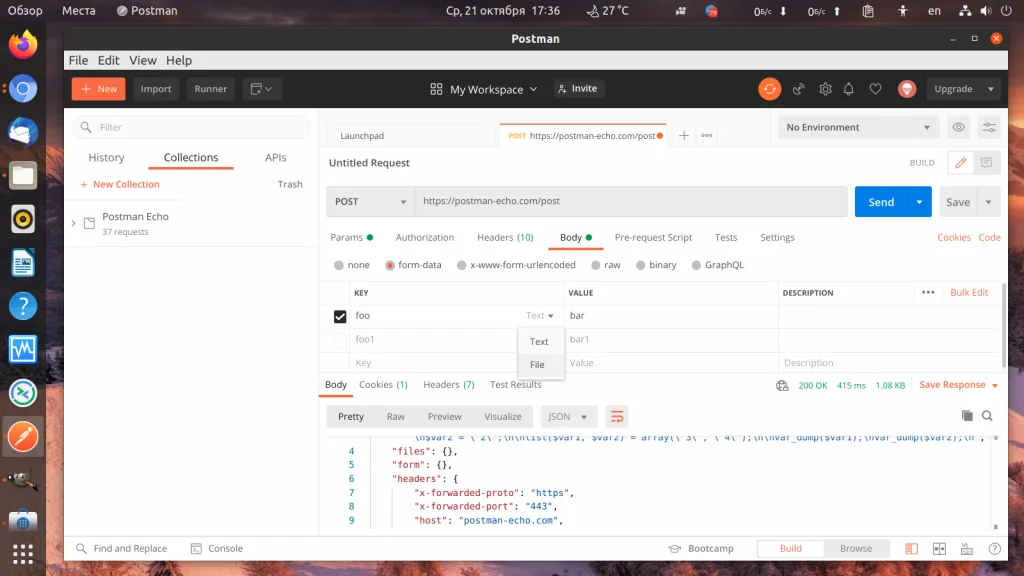Click the Bulk Edit link
Image resolution: width=1024 pixels, height=576 pixels.
(968, 293)
